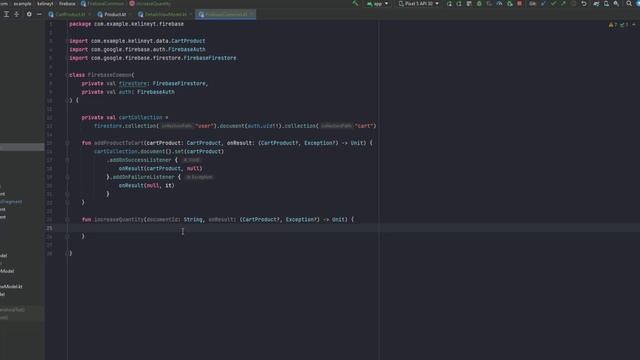The width and height of the screenshot is (640, 360).
Task: Click the FirebaseFirestore import line
Action: [x=153, y=58]
